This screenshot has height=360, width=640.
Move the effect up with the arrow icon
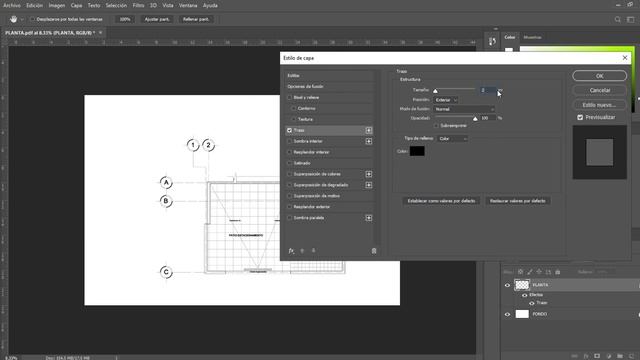[x=302, y=251]
